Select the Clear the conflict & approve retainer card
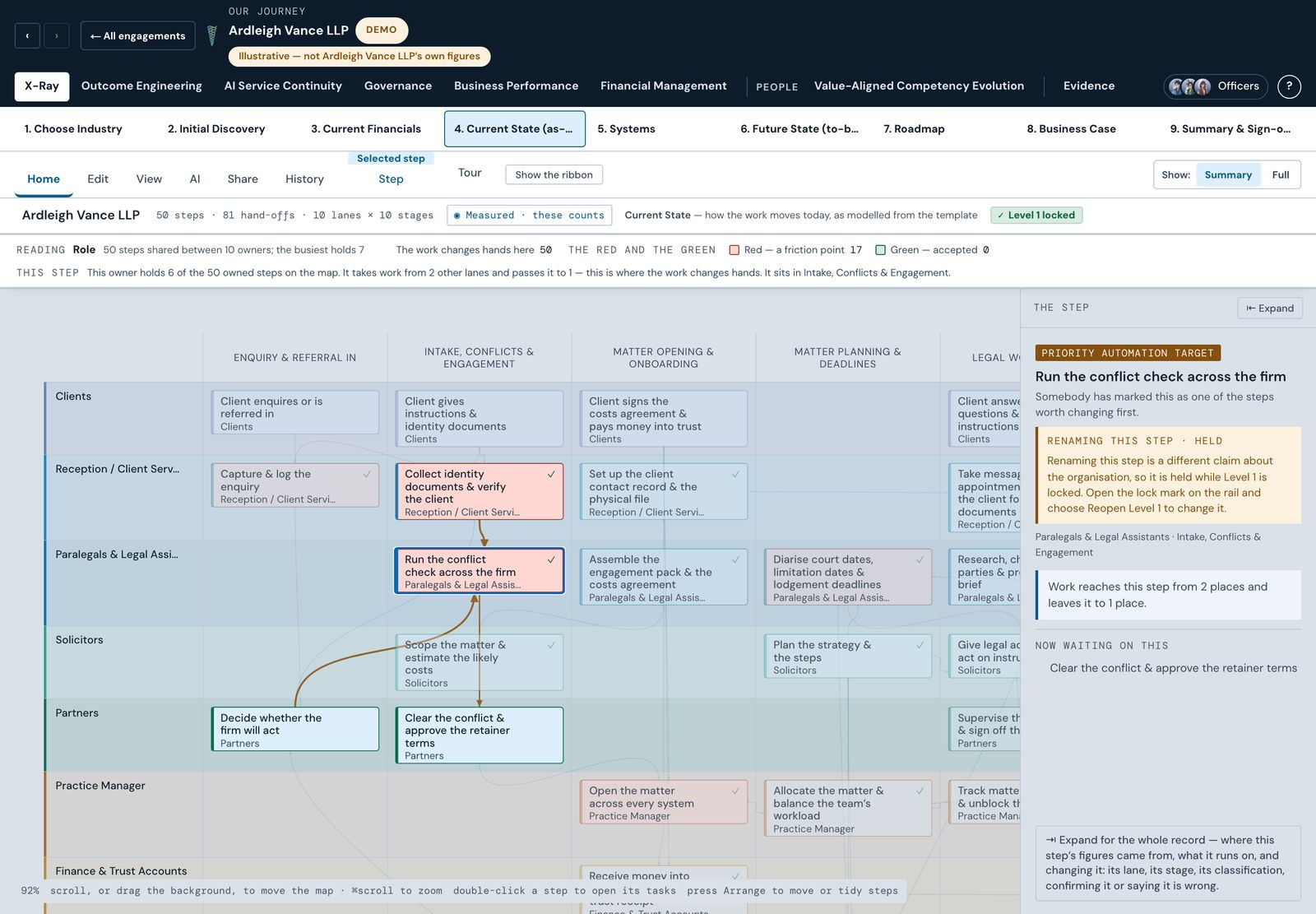This screenshot has height=914, width=1316. [480, 735]
